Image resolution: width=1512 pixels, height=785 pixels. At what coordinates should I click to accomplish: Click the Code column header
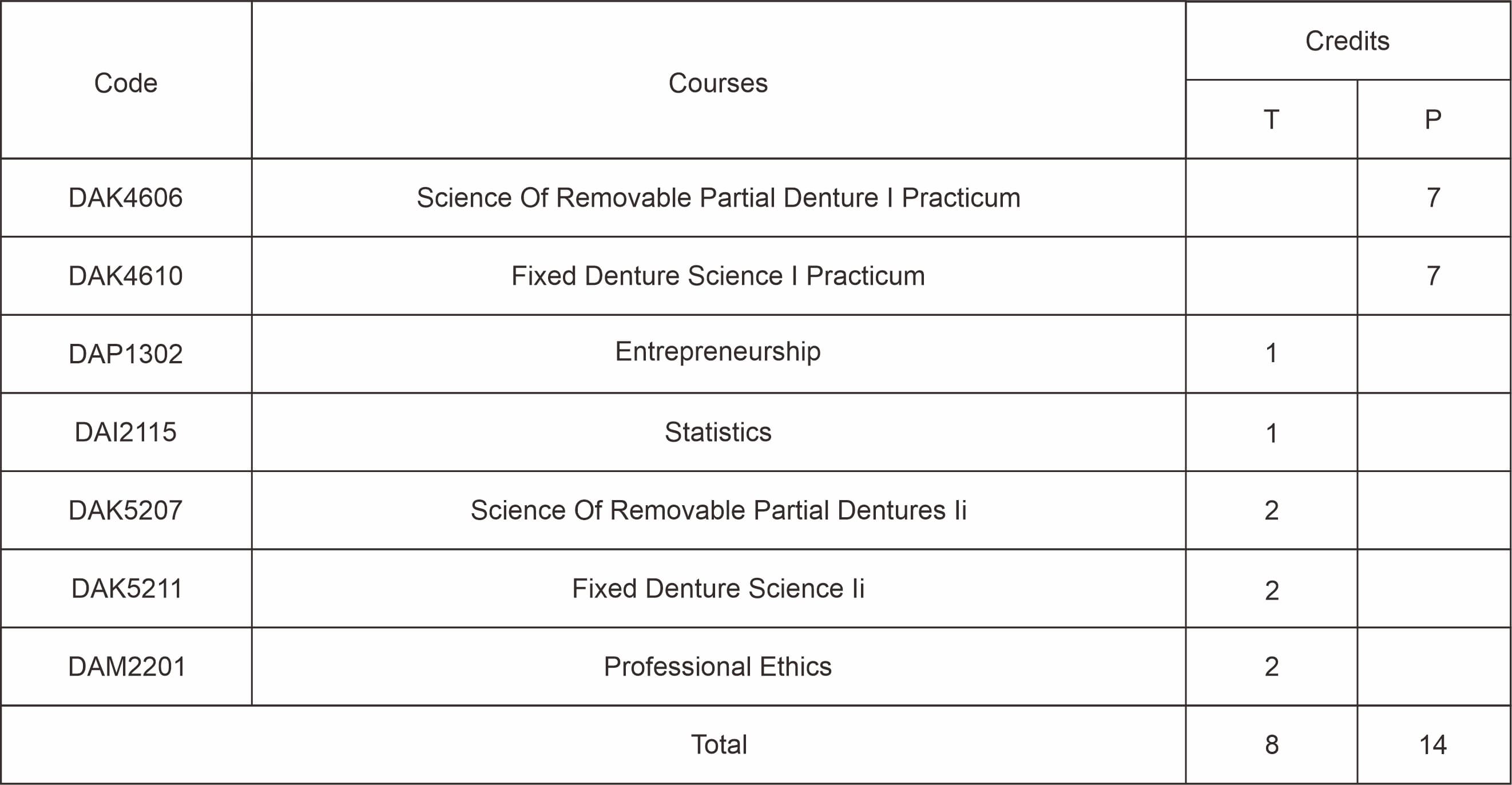[126, 83]
